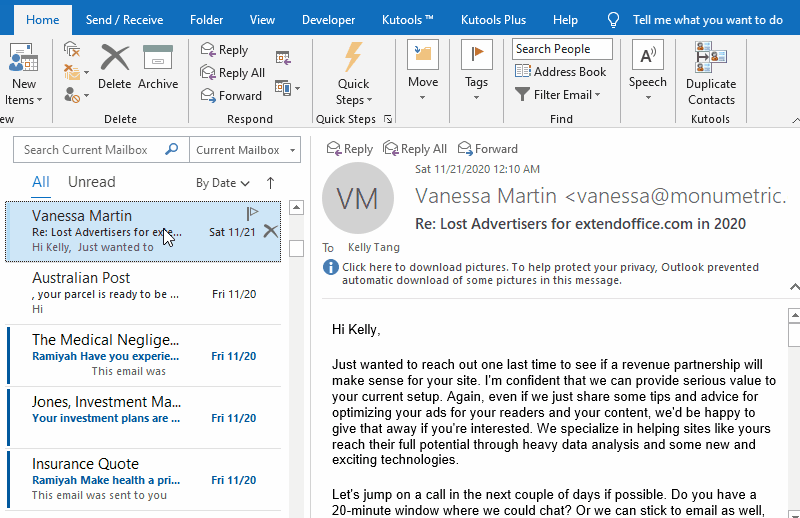Open the Address Book
The height and width of the screenshot is (518, 800).
tap(560, 71)
